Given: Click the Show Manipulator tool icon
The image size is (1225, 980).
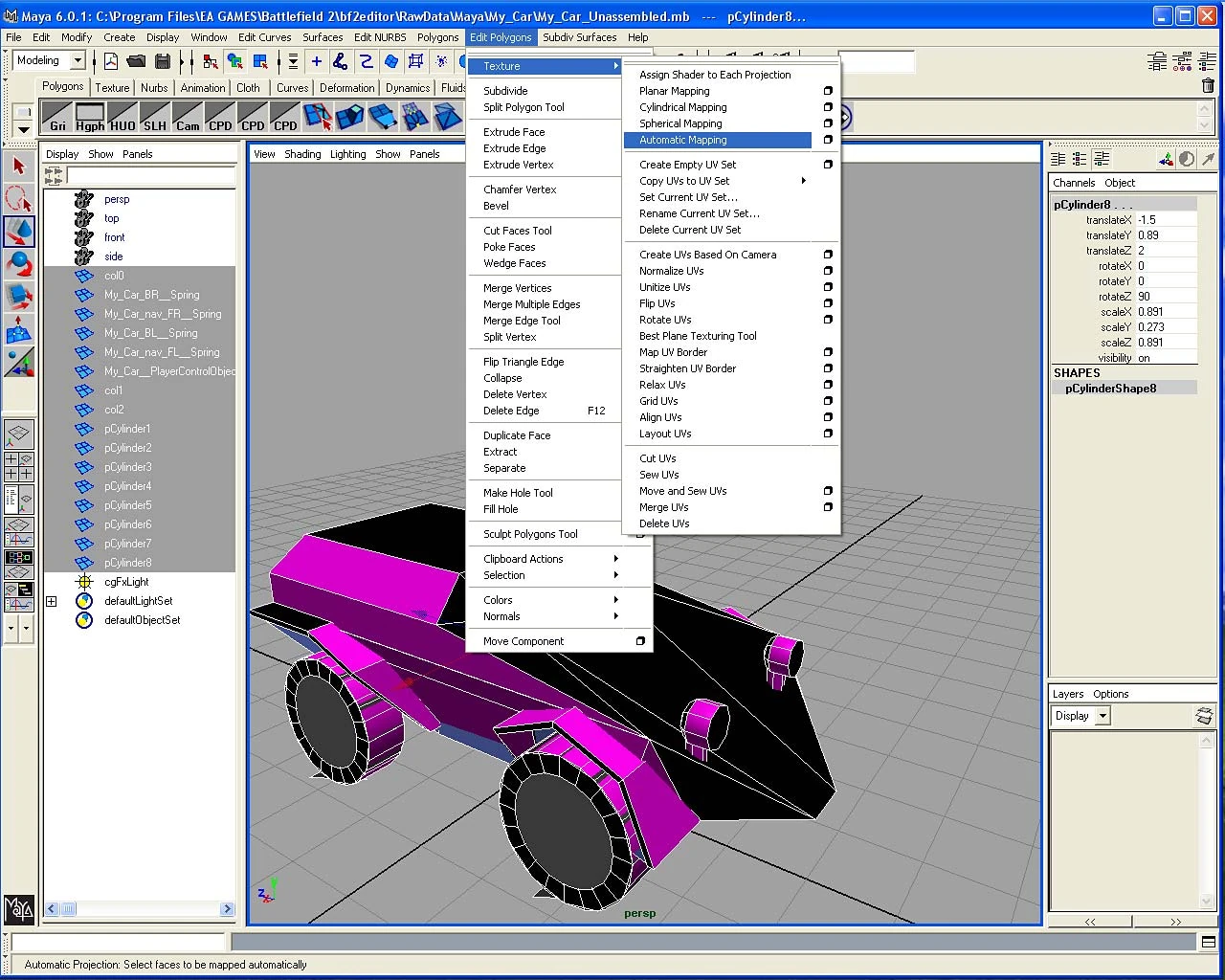Looking at the screenshot, I should click(x=19, y=331).
